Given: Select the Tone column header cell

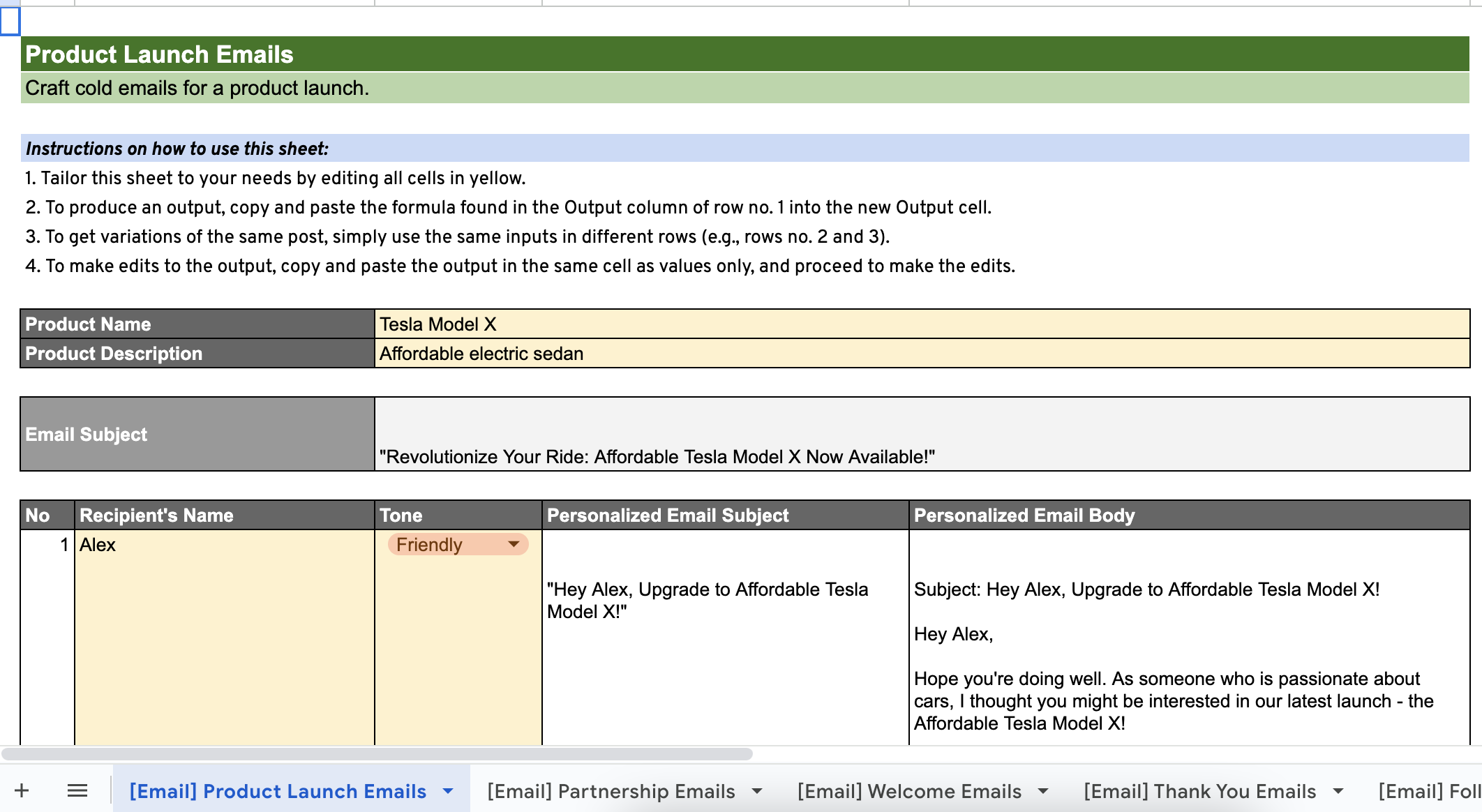Looking at the screenshot, I should tap(458, 515).
